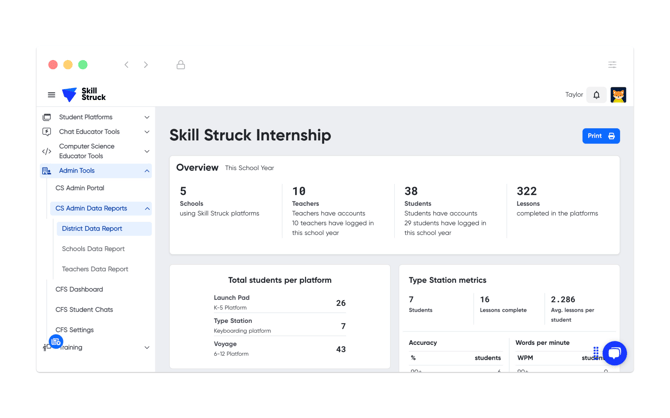Viewport: 670px width, 418px height.
Task: Expand Computer Science Educator Tools
Action: click(147, 151)
